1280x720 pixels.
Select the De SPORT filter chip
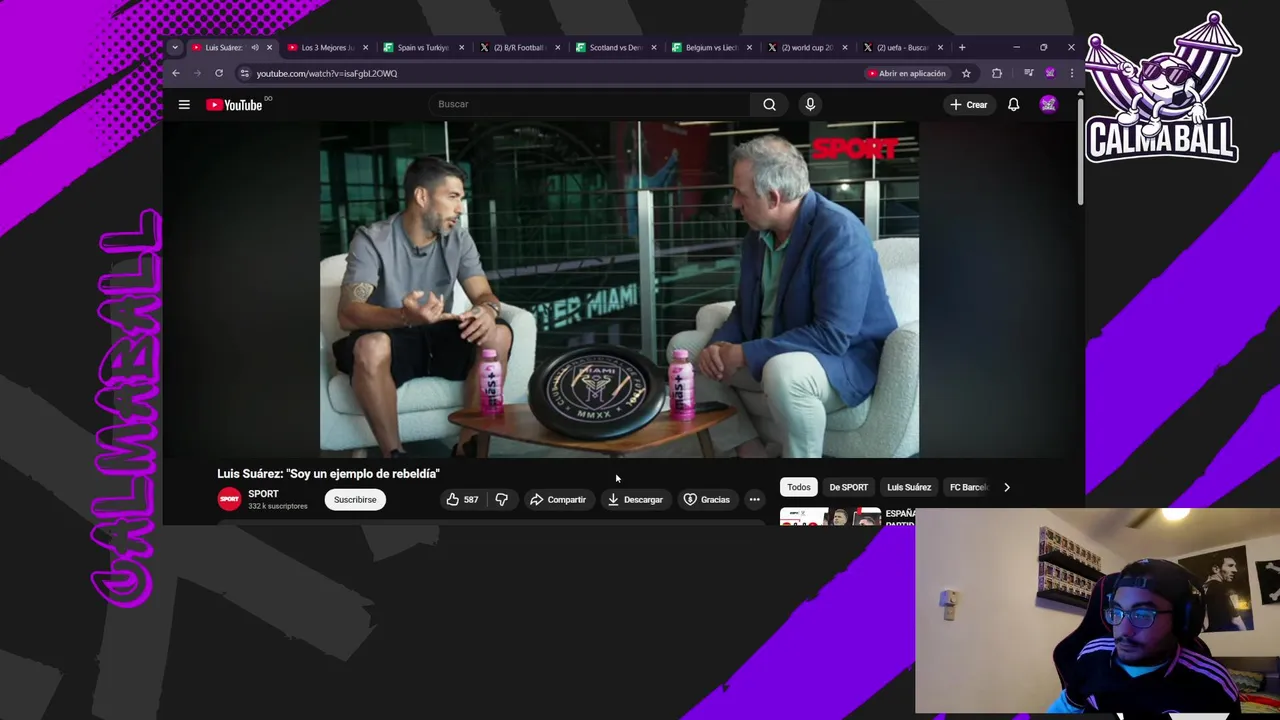848,487
